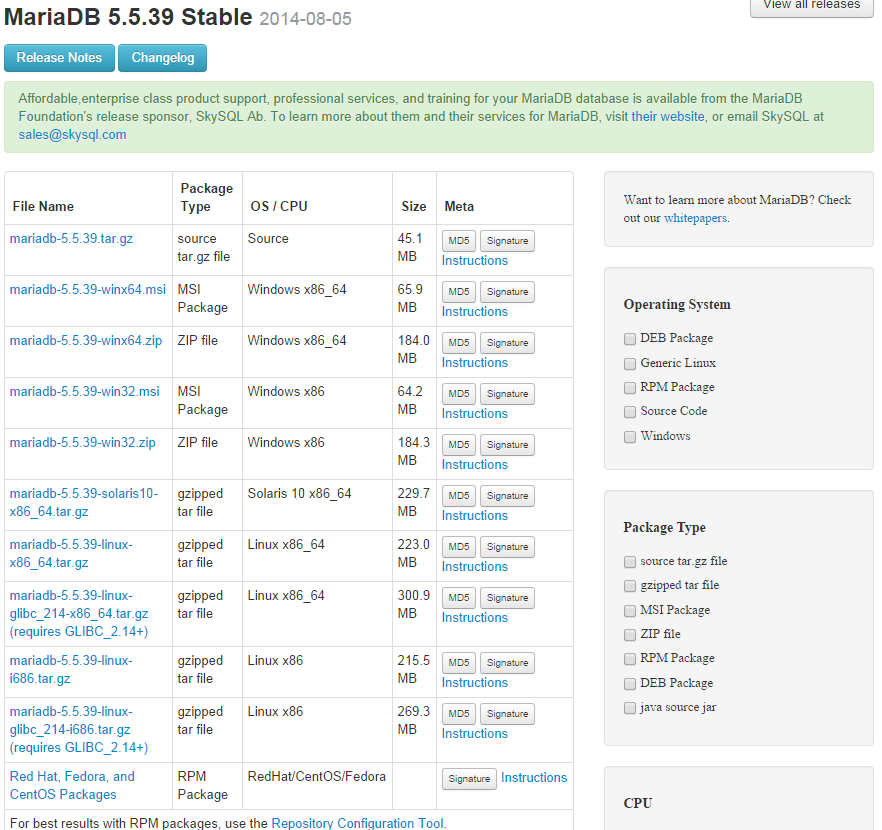Follow the 'their website' SkySQL link
The height and width of the screenshot is (830, 882).
[668, 116]
